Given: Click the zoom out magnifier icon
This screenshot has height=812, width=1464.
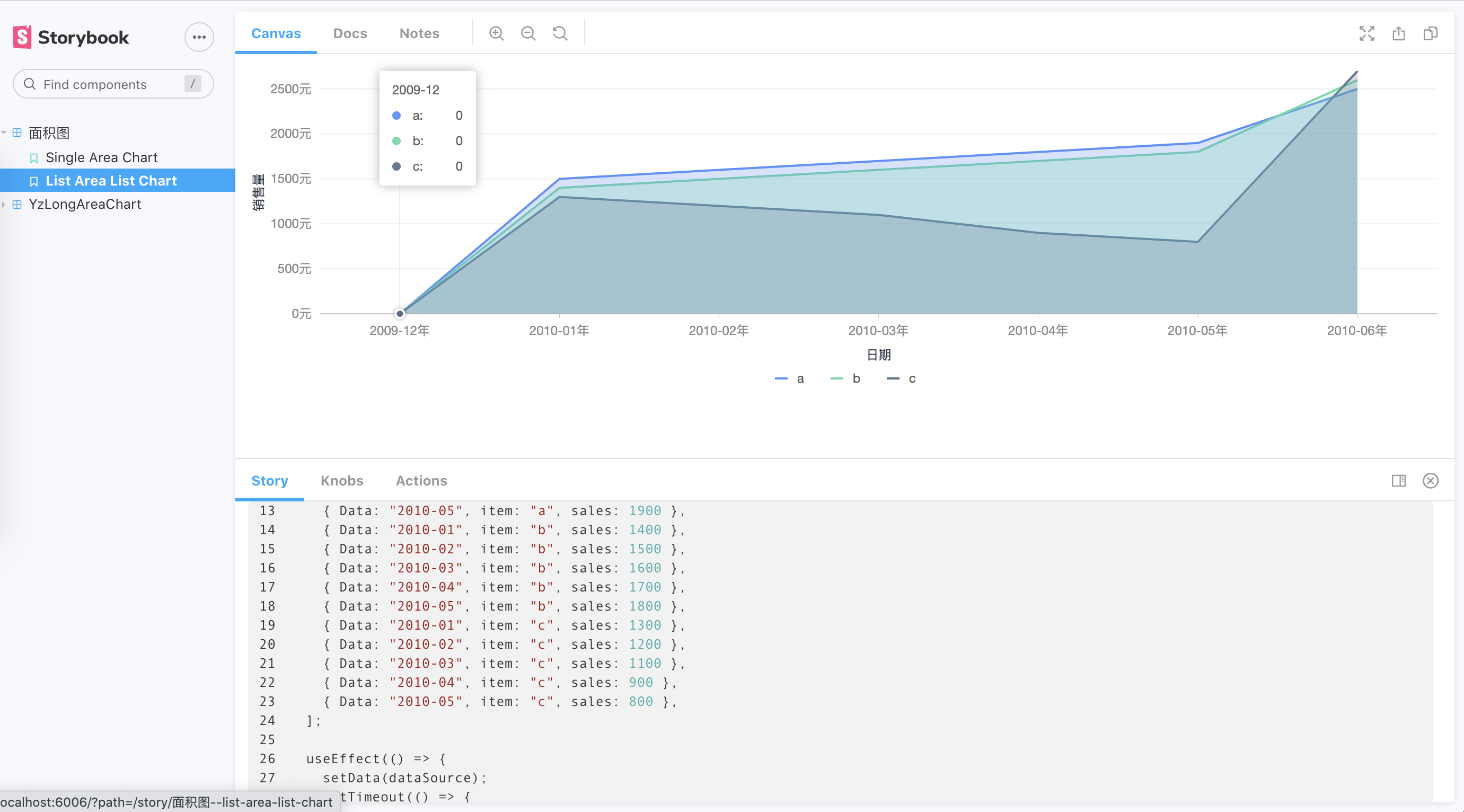Looking at the screenshot, I should point(528,33).
